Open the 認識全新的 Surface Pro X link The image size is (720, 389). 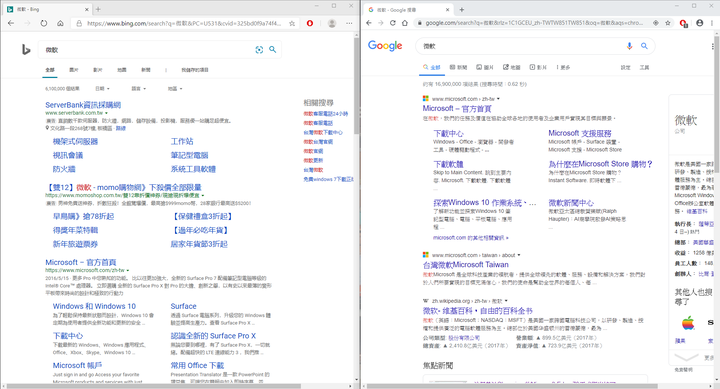213,336
